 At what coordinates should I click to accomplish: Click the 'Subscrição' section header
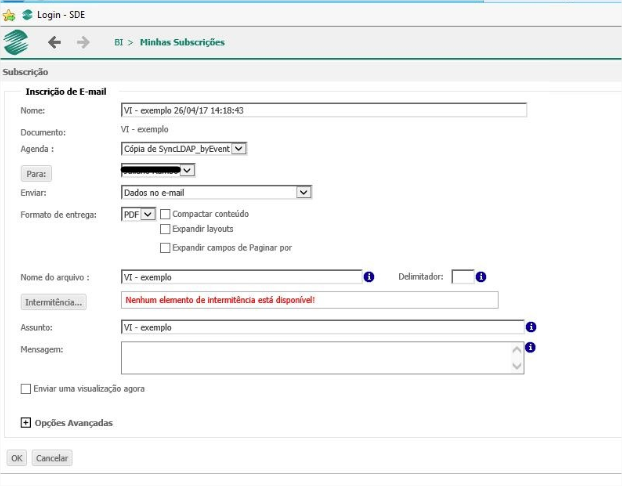click(x=25, y=72)
